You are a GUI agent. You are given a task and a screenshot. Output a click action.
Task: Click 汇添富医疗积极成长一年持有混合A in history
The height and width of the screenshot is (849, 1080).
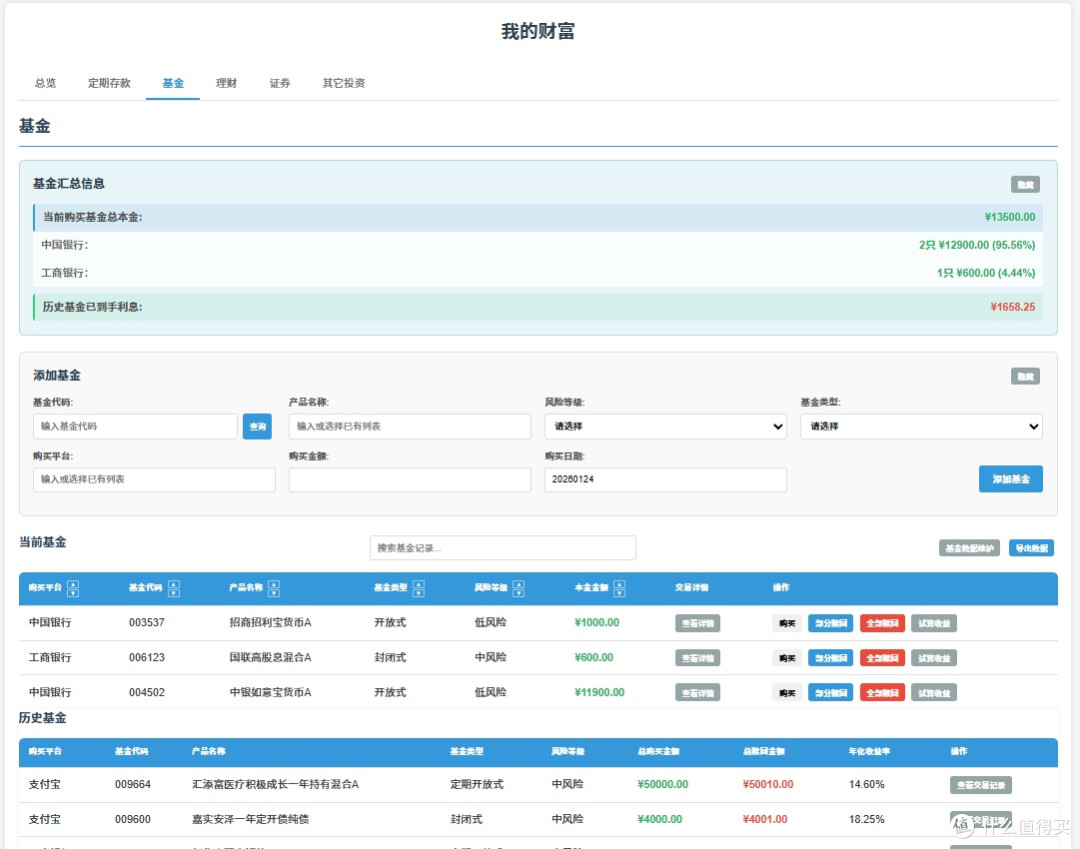[x=276, y=784]
